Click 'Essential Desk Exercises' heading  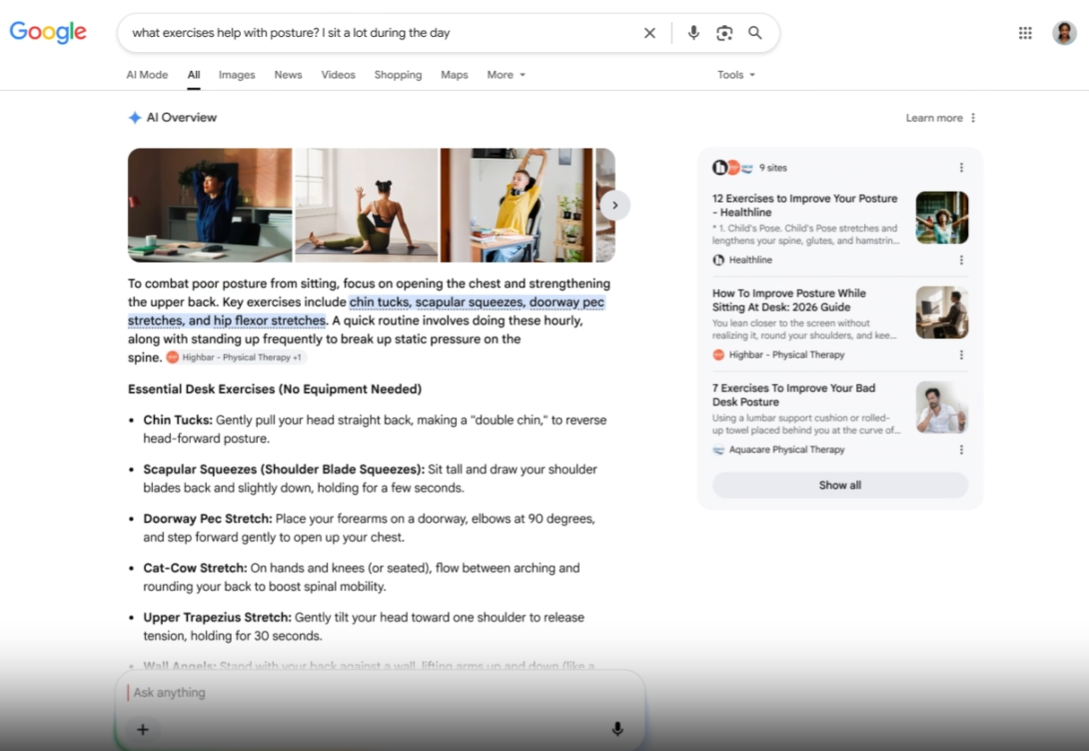point(274,389)
